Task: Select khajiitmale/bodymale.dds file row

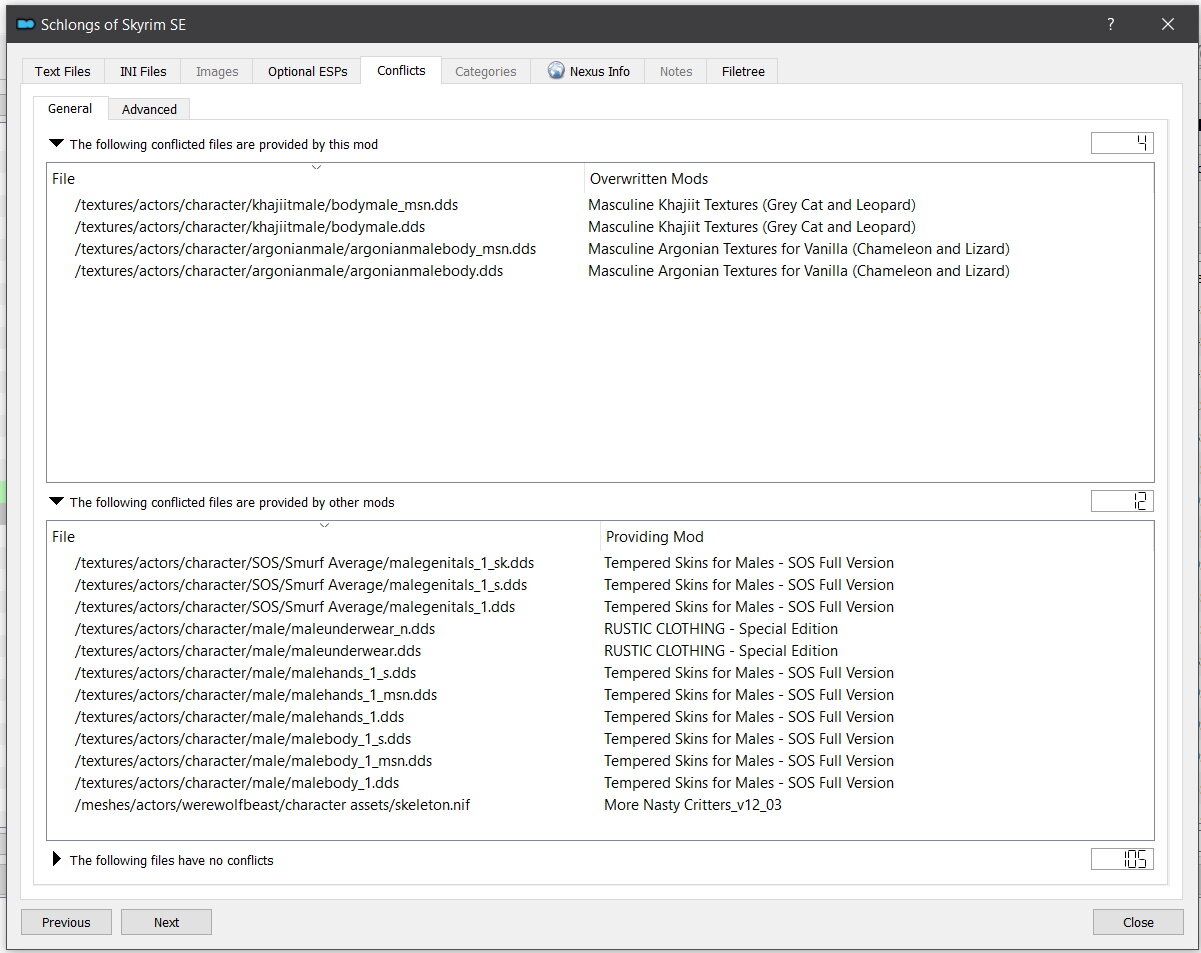Action: click(600, 227)
